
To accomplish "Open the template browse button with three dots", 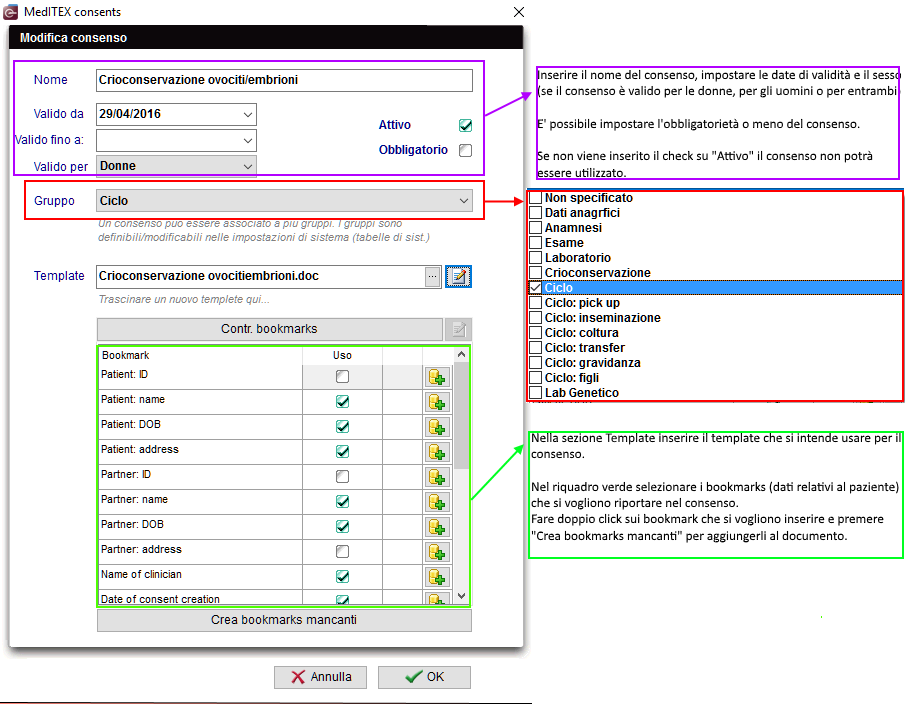I will click(x=432, y=277).
